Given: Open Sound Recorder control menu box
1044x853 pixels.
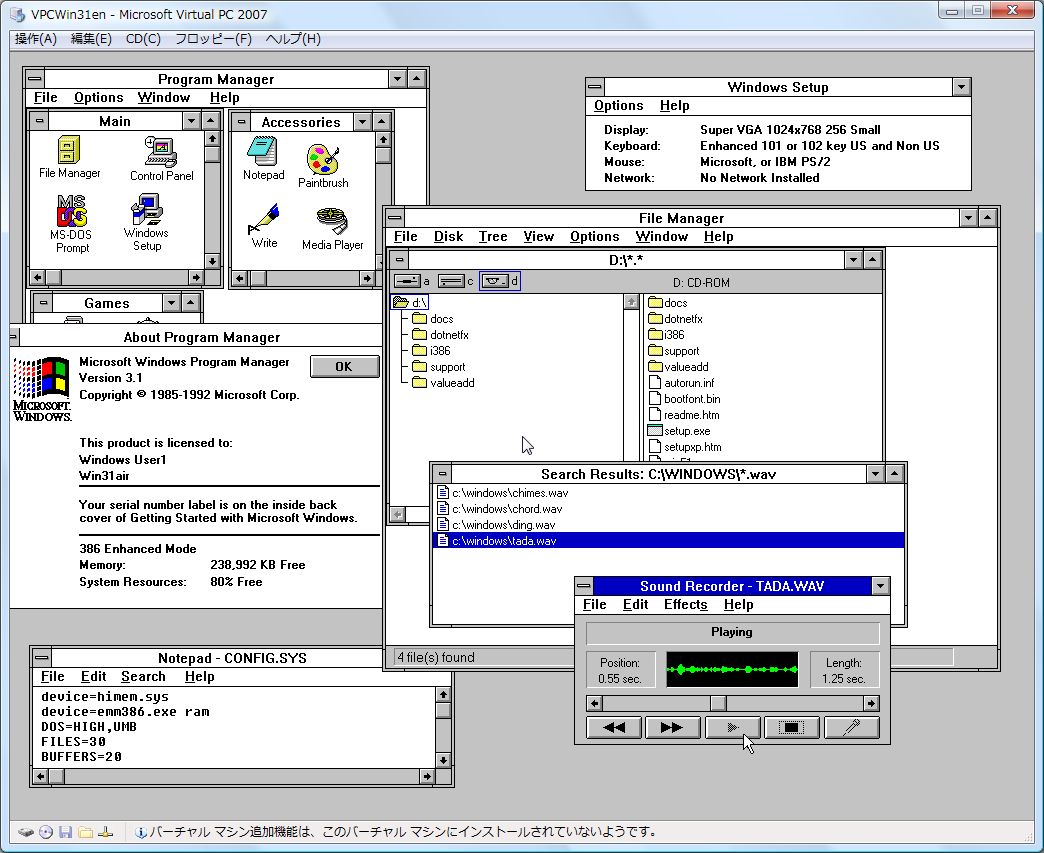Looking at the screenshot, I should coord(584,585).
